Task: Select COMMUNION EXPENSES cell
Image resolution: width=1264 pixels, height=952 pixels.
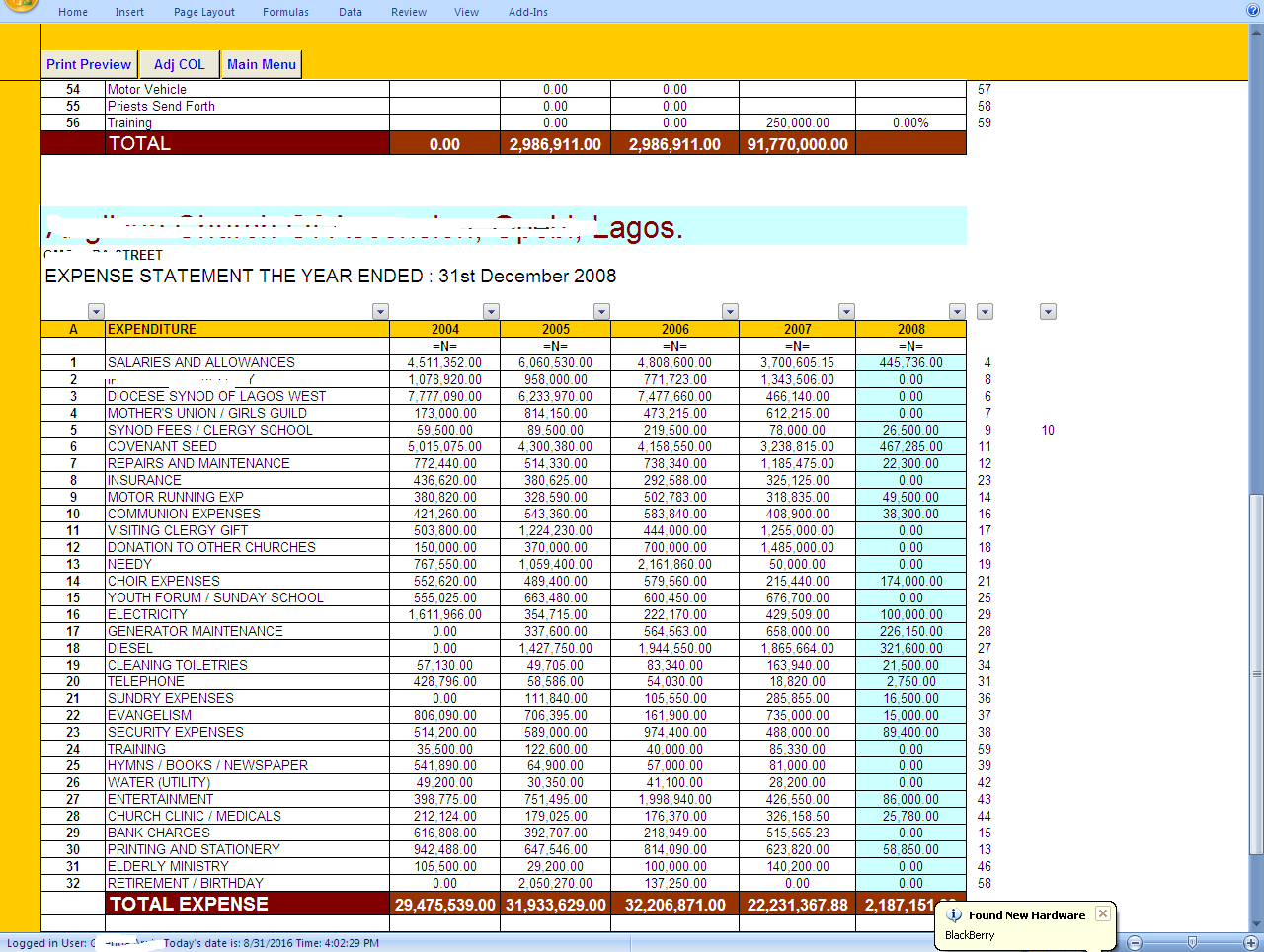Action: point(247,514)
